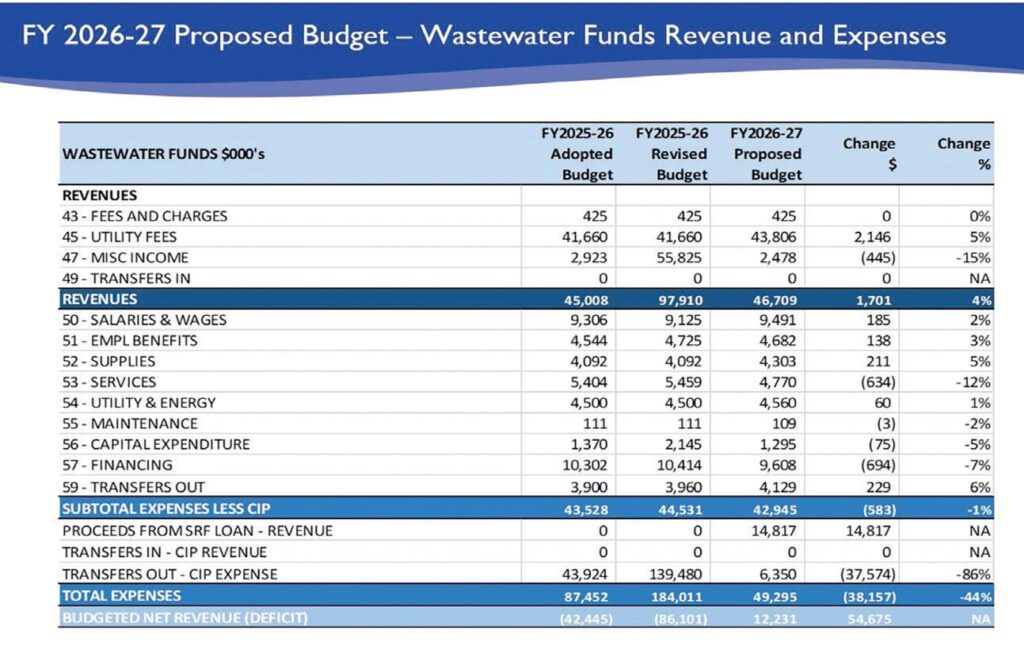
Task: Click the Services percent change -12%
Action: (973, 383)
